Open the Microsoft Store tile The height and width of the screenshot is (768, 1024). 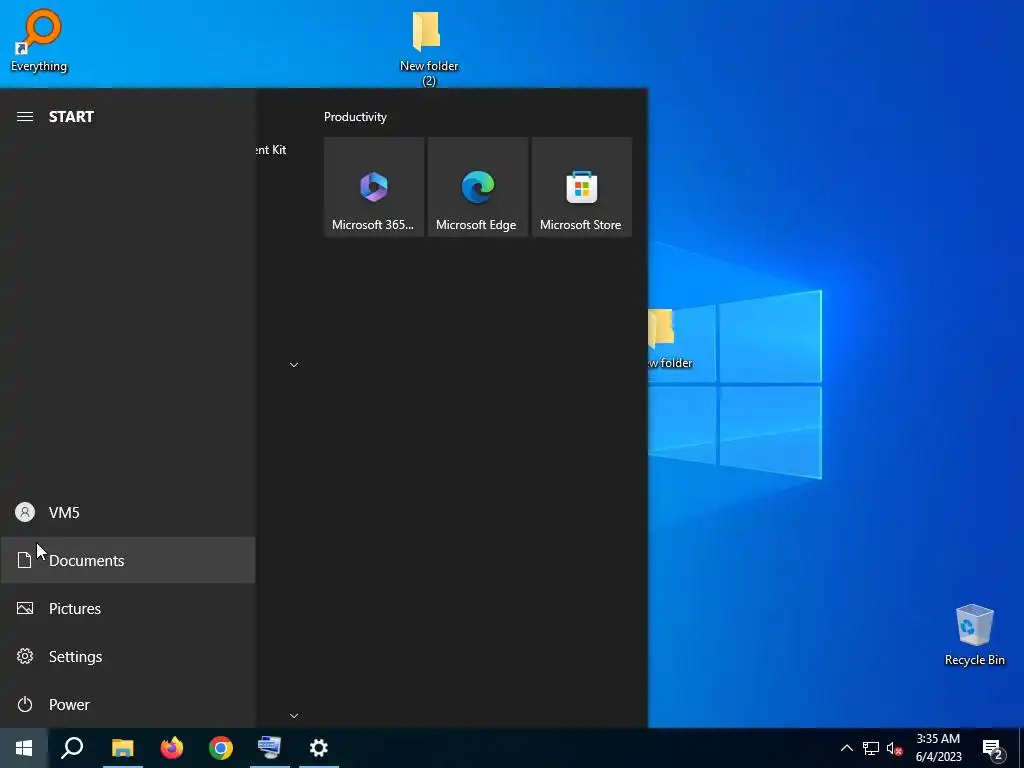(581, 187)
